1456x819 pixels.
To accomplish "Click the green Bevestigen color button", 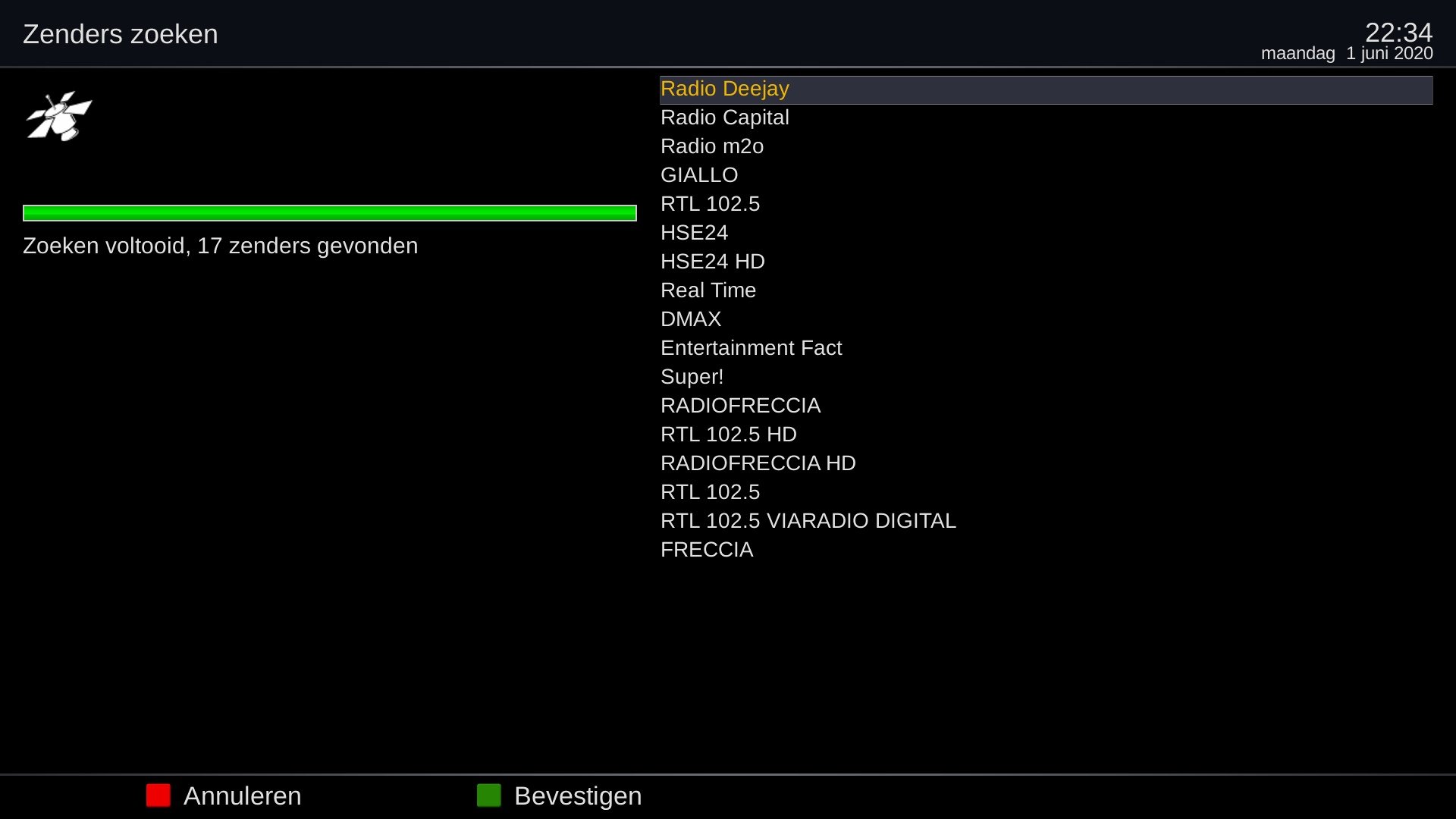I will point(489,795).
